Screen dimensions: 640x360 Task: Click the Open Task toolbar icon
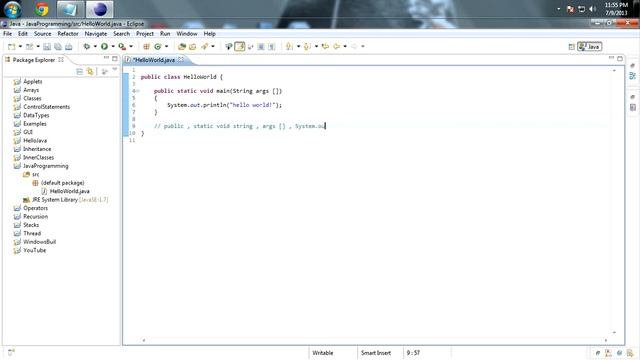click(192, 47)
